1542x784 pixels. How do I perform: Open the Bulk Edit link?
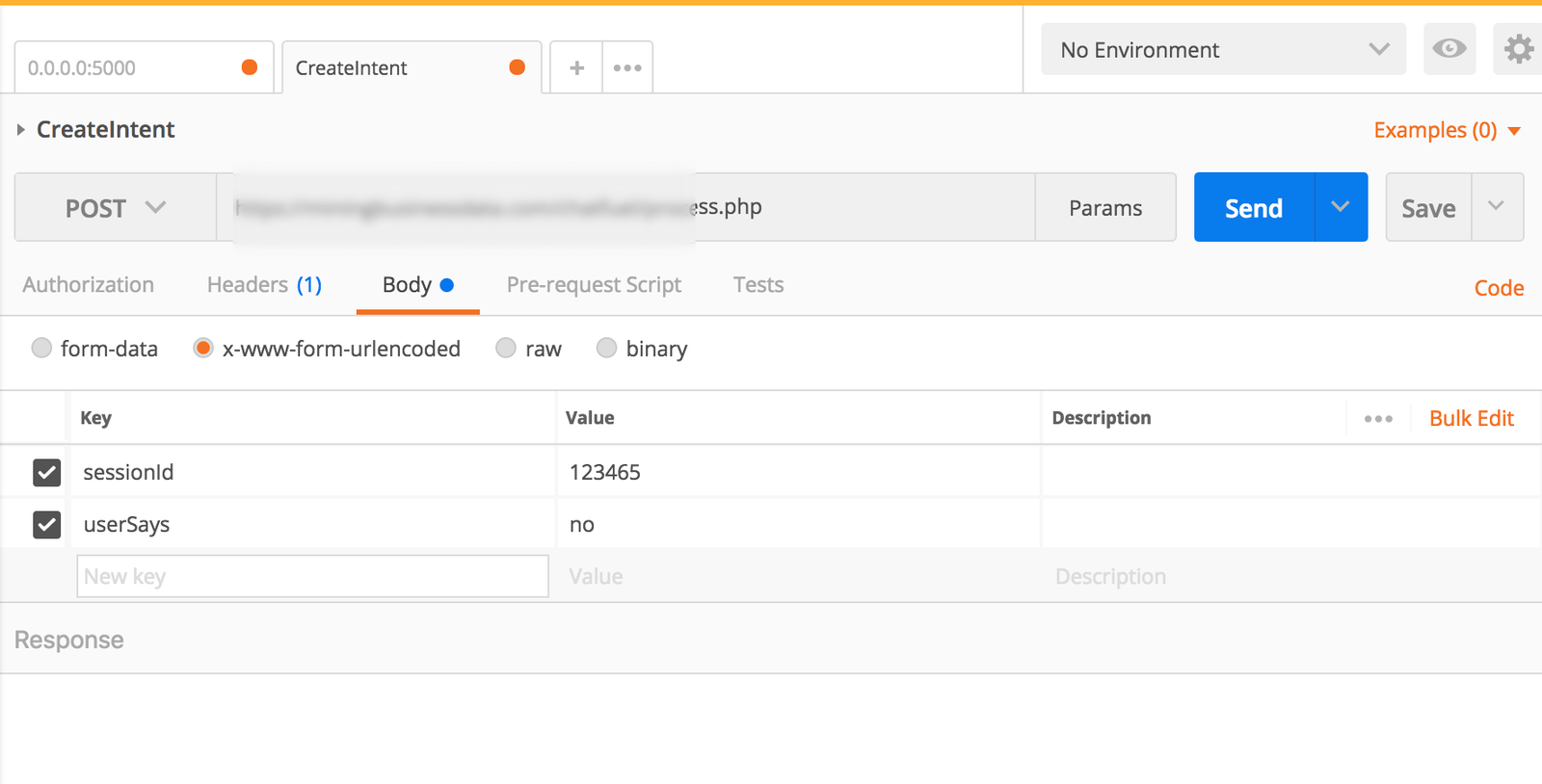tap(1472, 418)
